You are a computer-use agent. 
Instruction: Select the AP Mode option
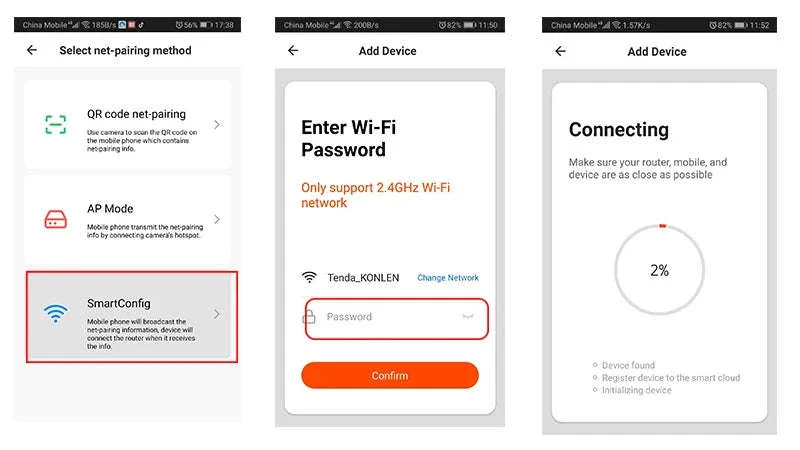(128, 219)
